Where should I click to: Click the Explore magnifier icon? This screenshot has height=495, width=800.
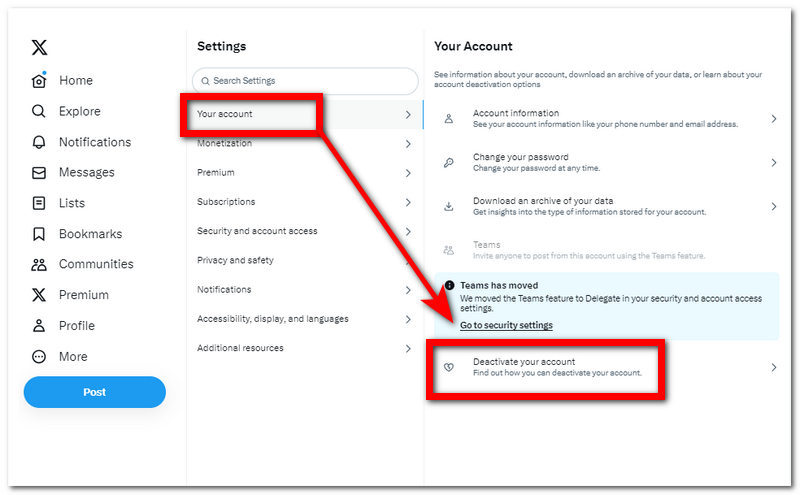39,111
